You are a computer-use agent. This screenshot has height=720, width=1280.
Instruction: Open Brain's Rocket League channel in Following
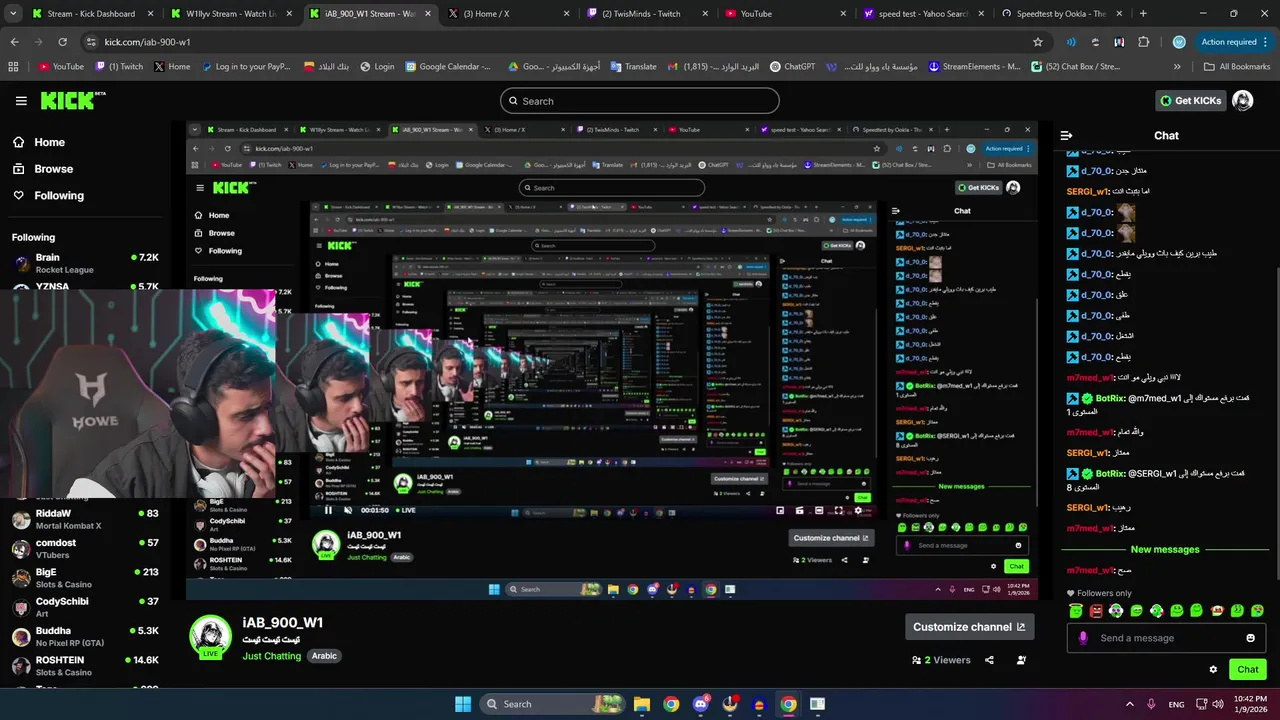(x=84, y=264)
